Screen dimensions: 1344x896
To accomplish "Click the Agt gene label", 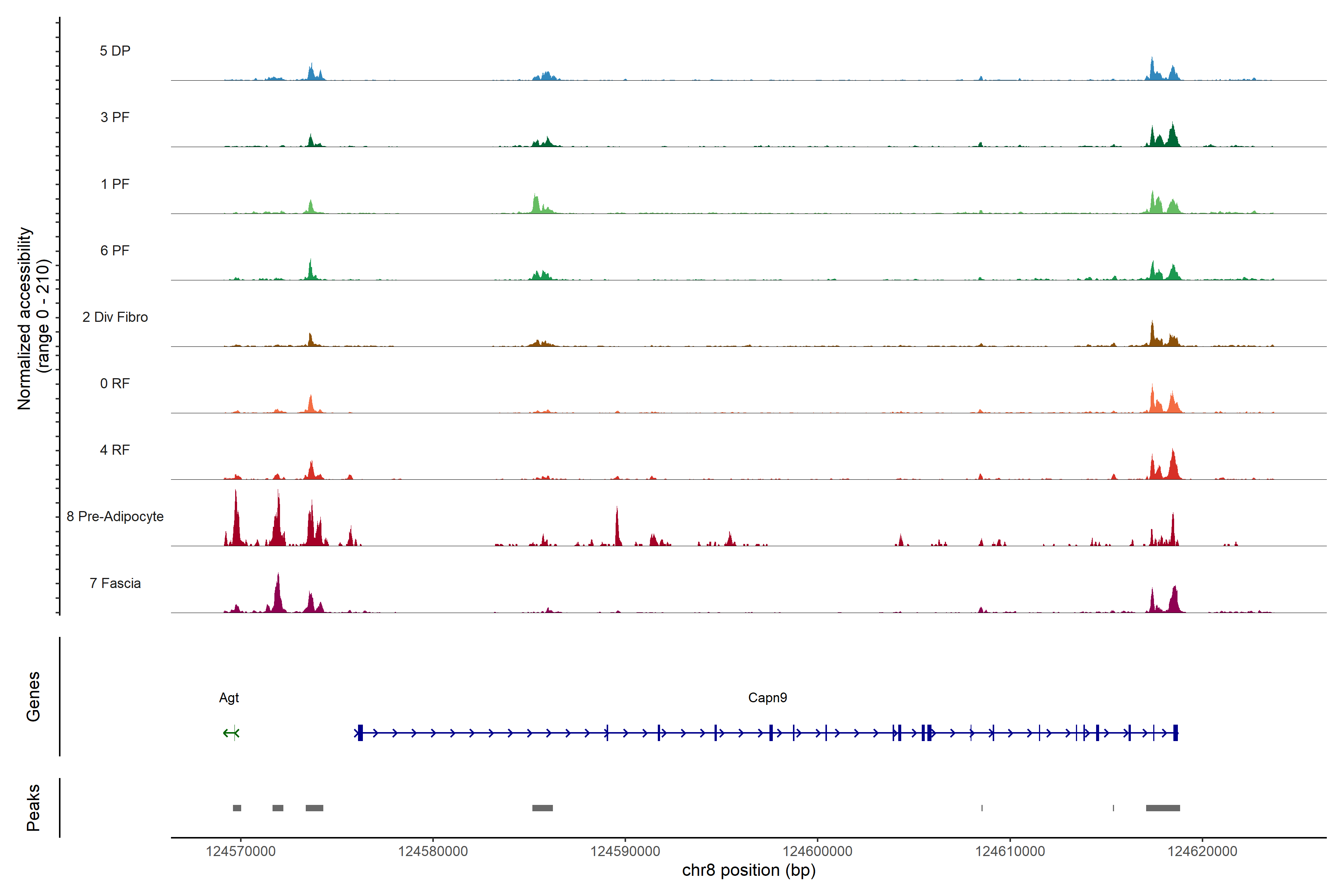I will [x=228, y=698].
